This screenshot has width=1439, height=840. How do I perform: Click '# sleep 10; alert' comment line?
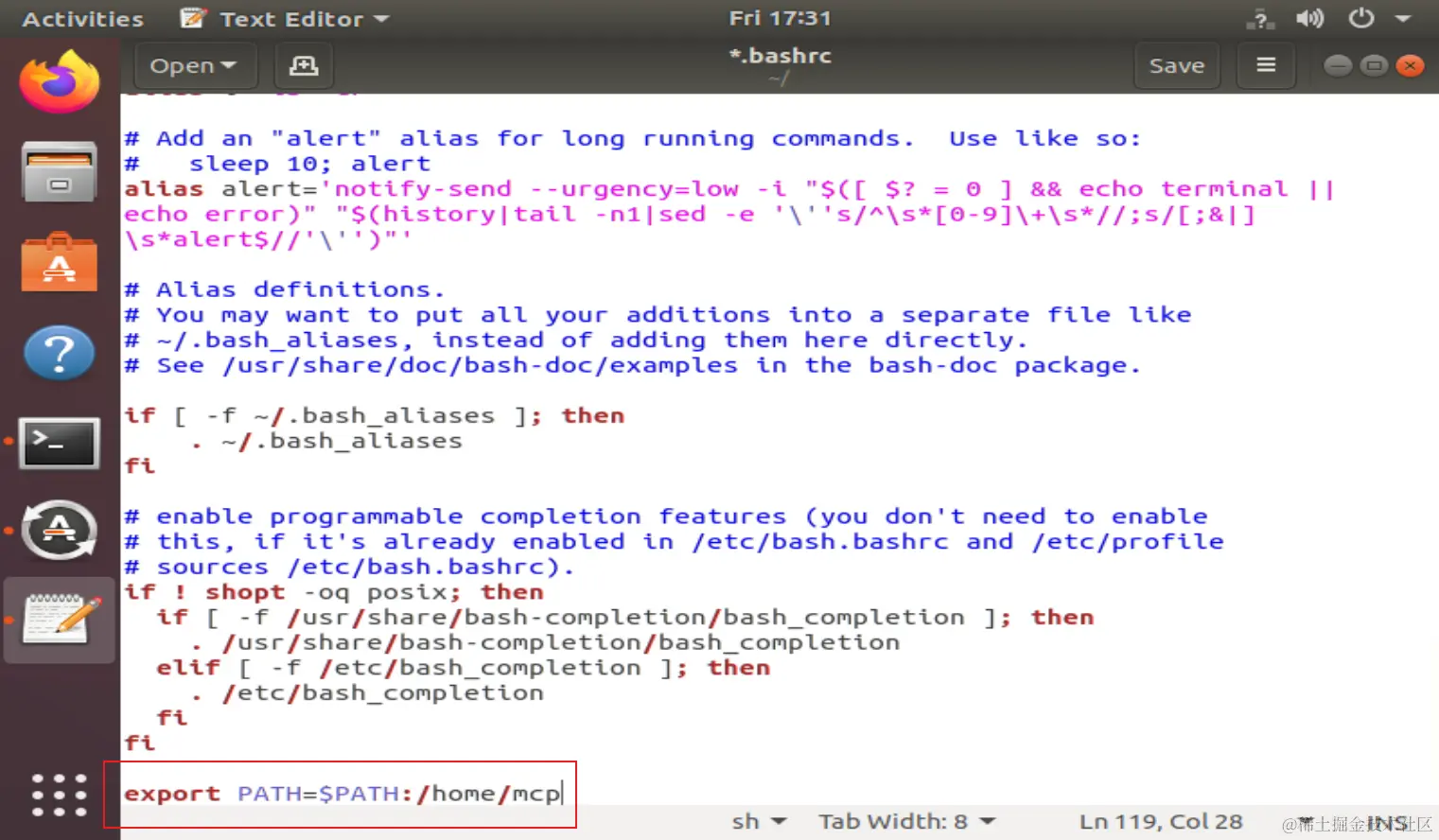(x=277, y=164)
